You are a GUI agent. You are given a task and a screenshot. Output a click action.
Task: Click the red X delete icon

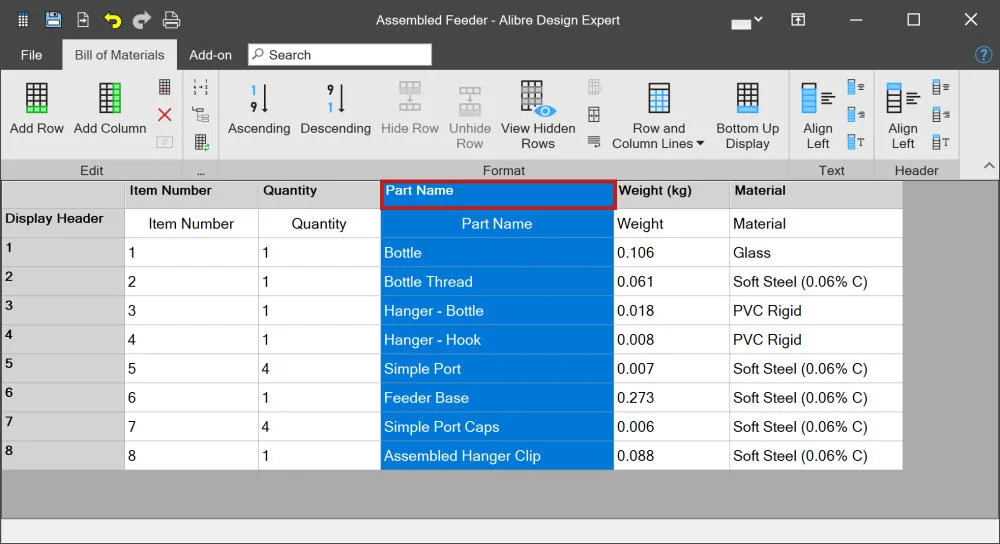[165, 115]
